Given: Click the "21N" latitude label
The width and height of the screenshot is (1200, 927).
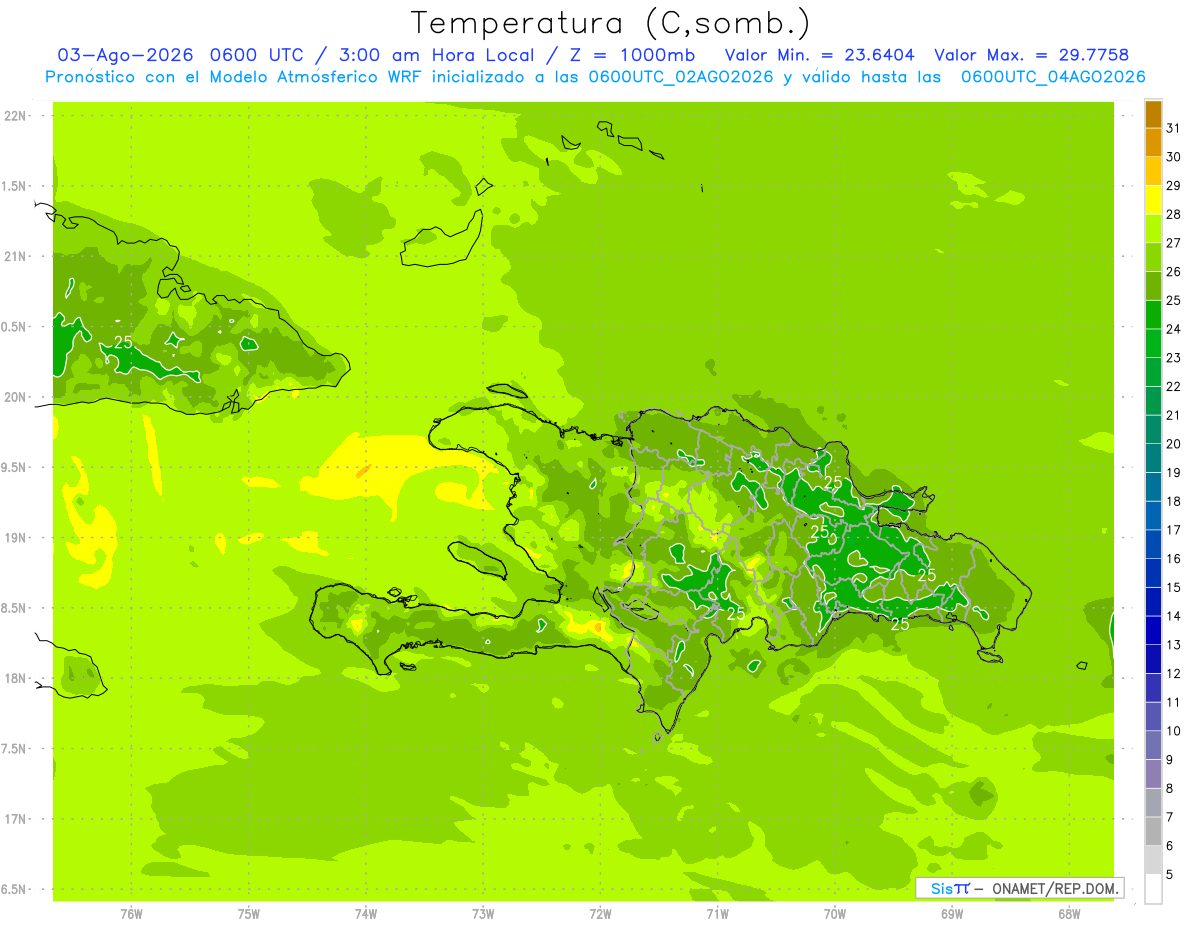Looking at the screenshot, I should [x=16, y=257].
